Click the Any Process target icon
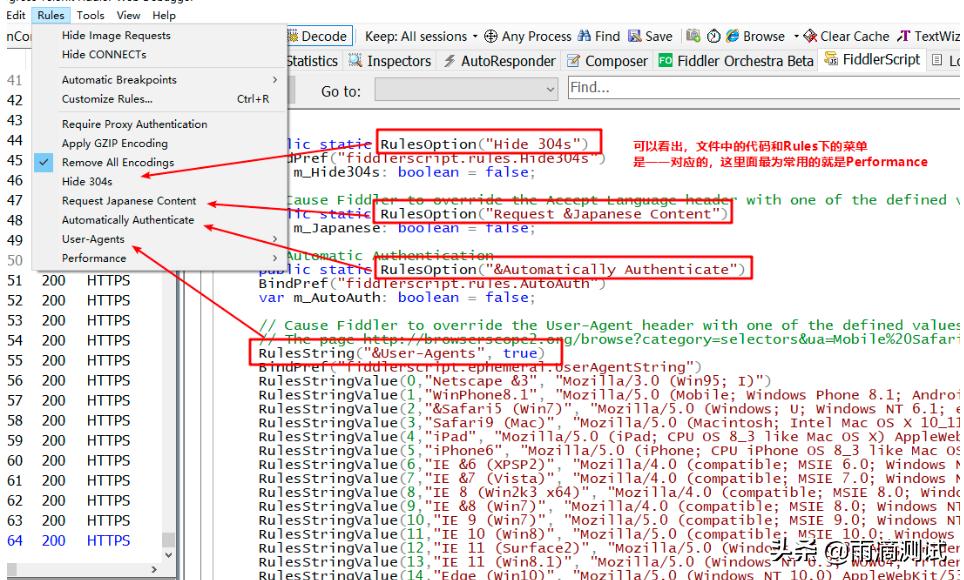 [x=491, y=36]
